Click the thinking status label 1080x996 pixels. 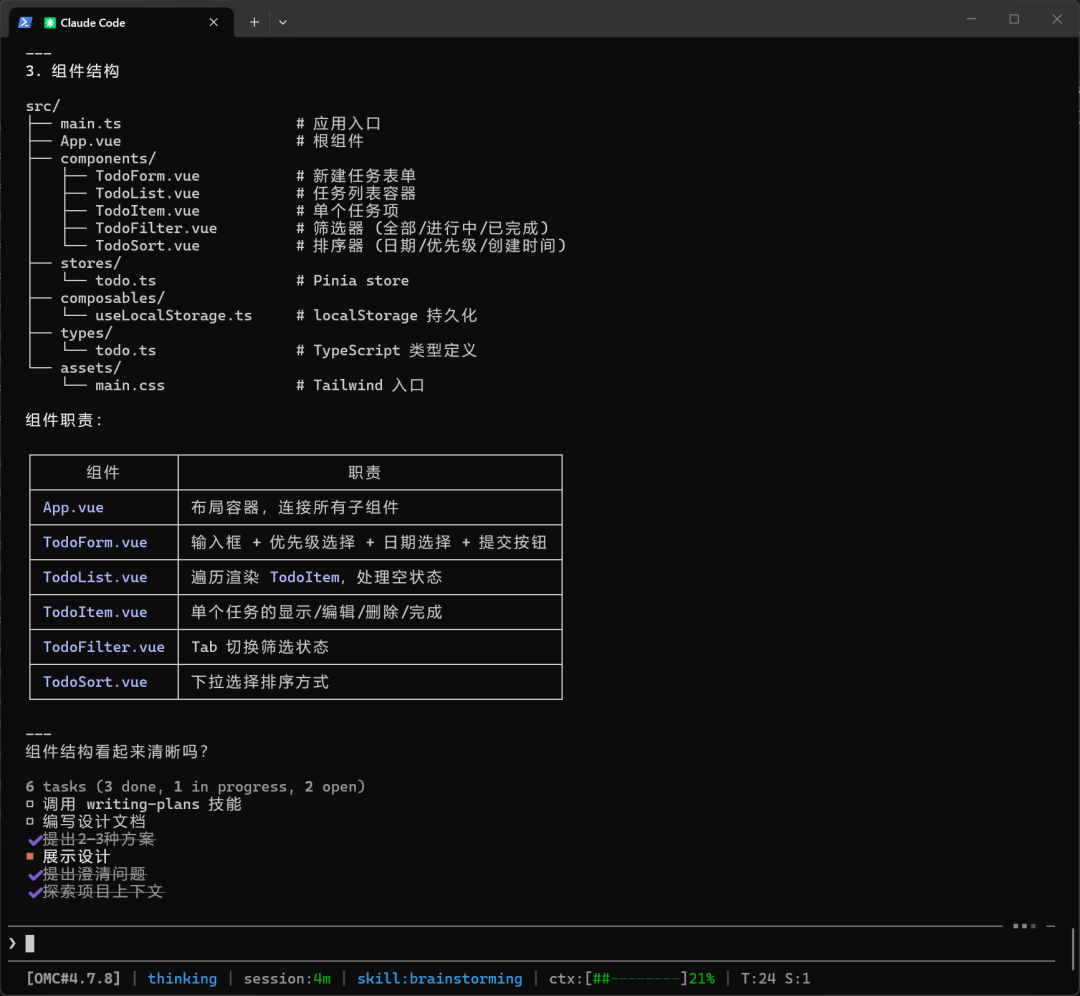[183, 979]
